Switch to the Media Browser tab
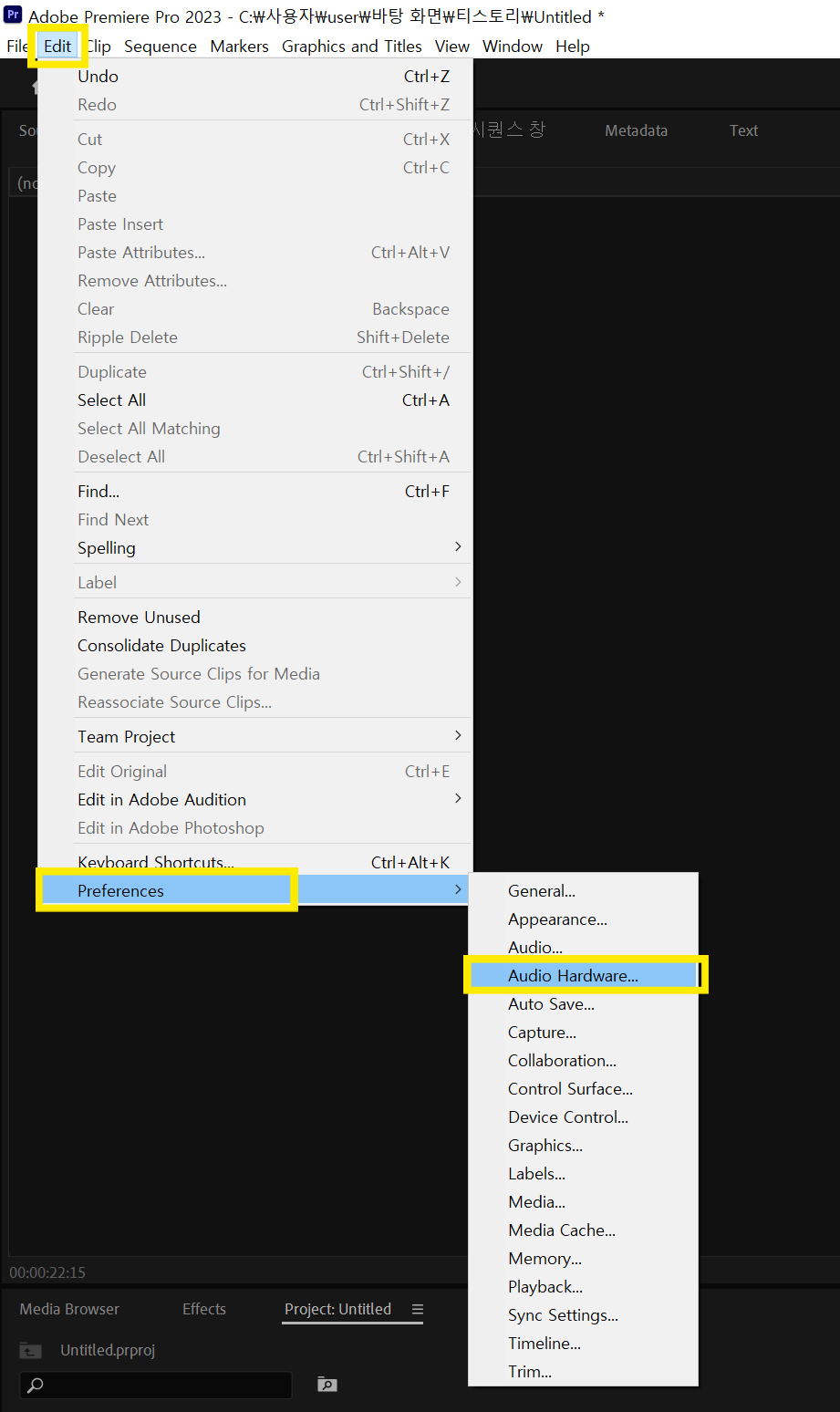 click(x=69, y=1309)
